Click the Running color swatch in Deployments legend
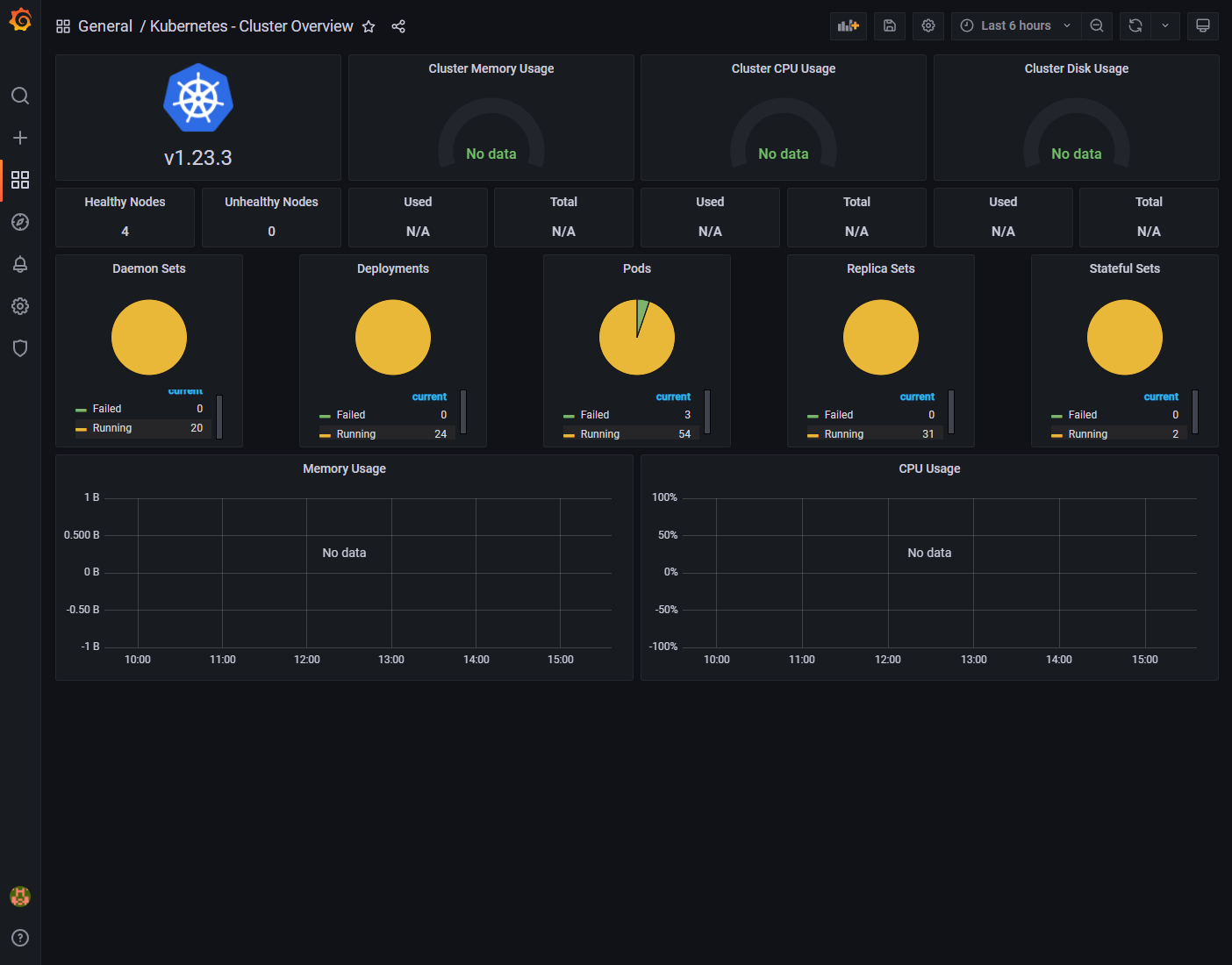 point(325,435)
